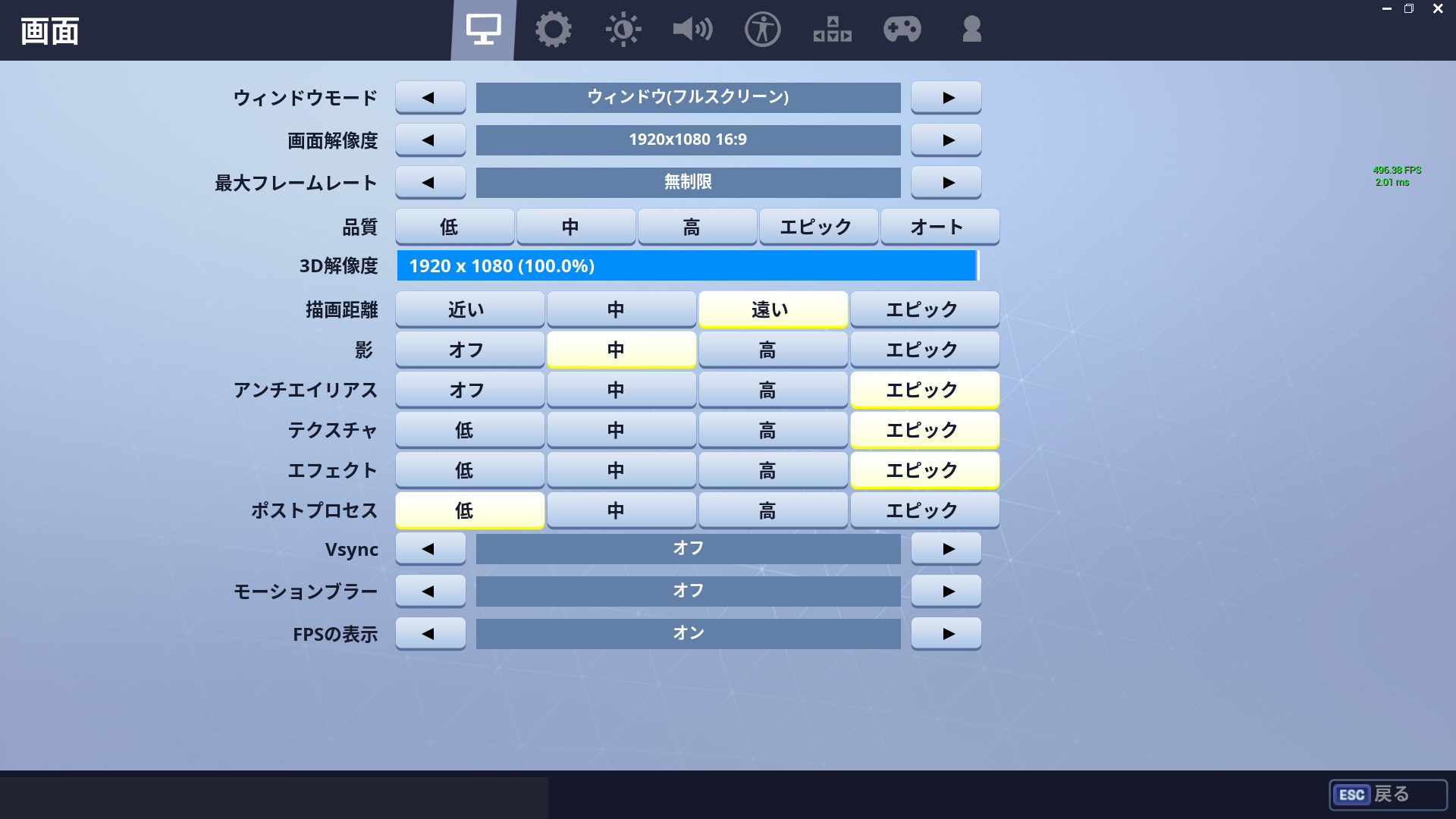Click left arrow for FPSの表示
1456x819 pixels.
click(x=430, y=633)
